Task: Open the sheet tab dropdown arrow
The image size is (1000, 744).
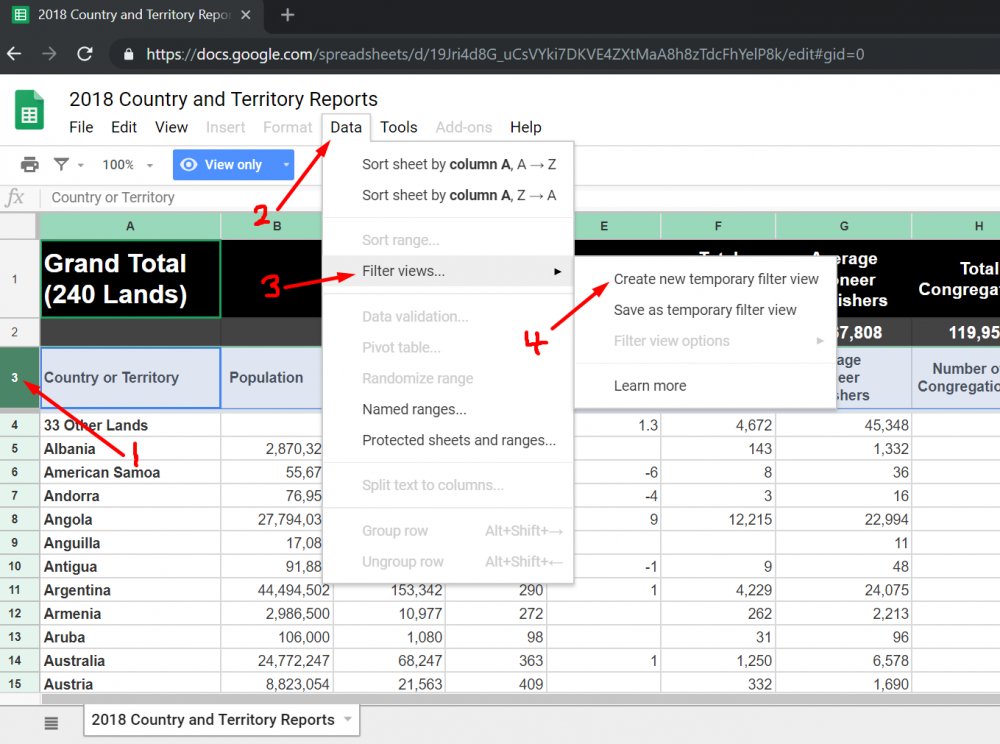Action: coord(347,719)
